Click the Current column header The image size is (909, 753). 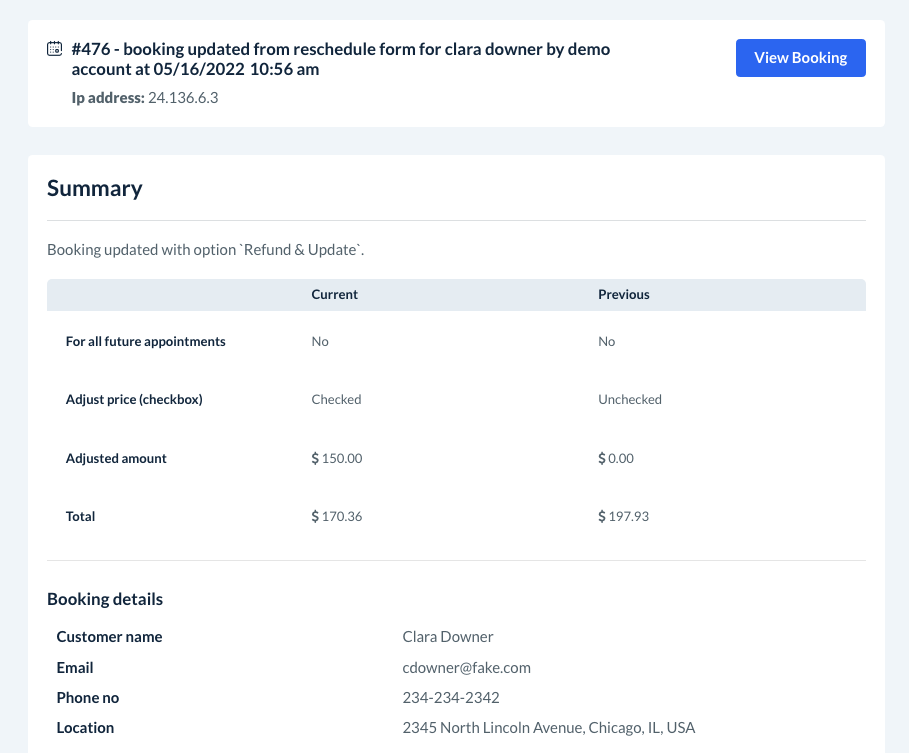pyautogui.click(x=335, y=295)
